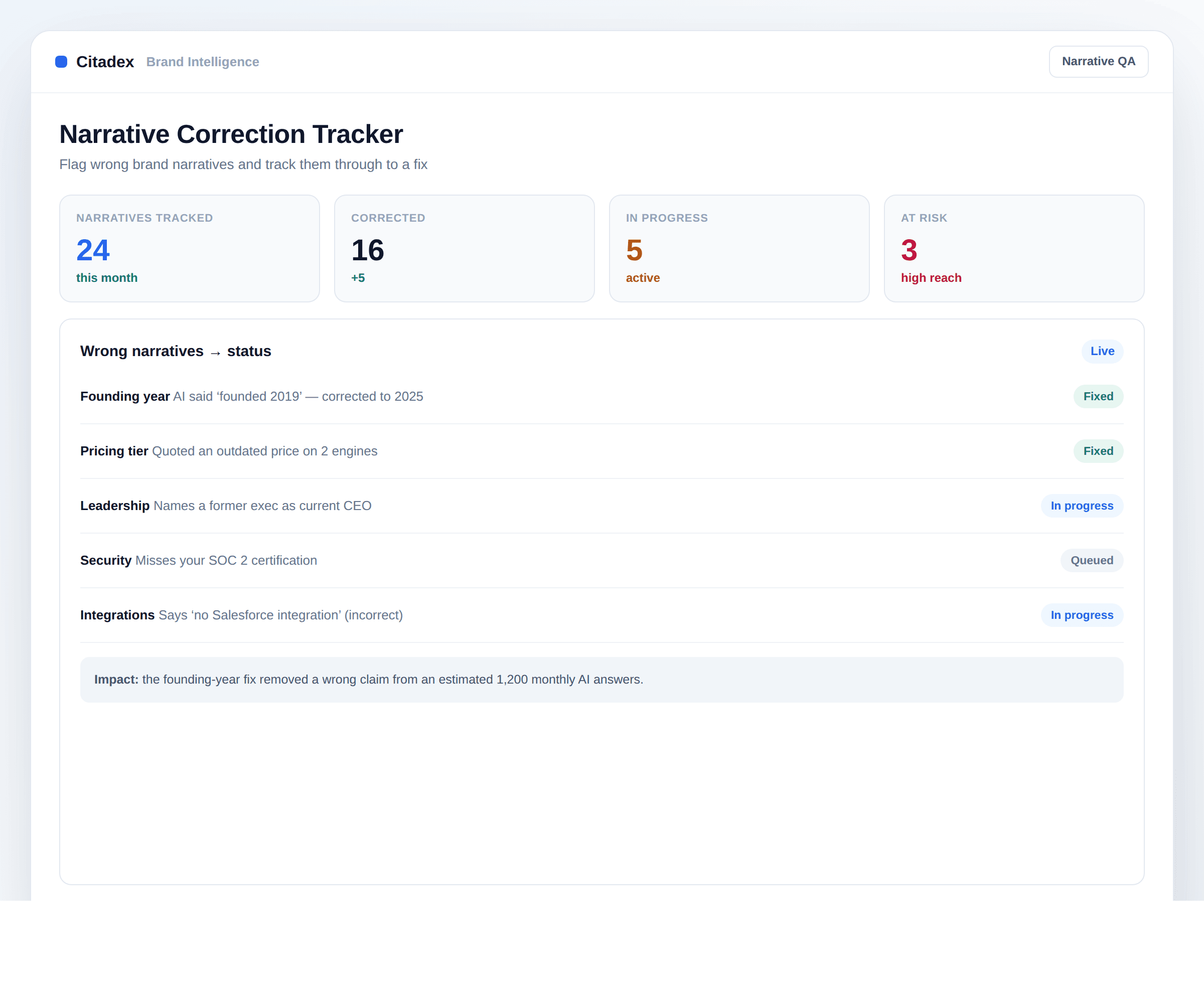
Task: Select the Founding year narrative row
Action: (601, 396)
